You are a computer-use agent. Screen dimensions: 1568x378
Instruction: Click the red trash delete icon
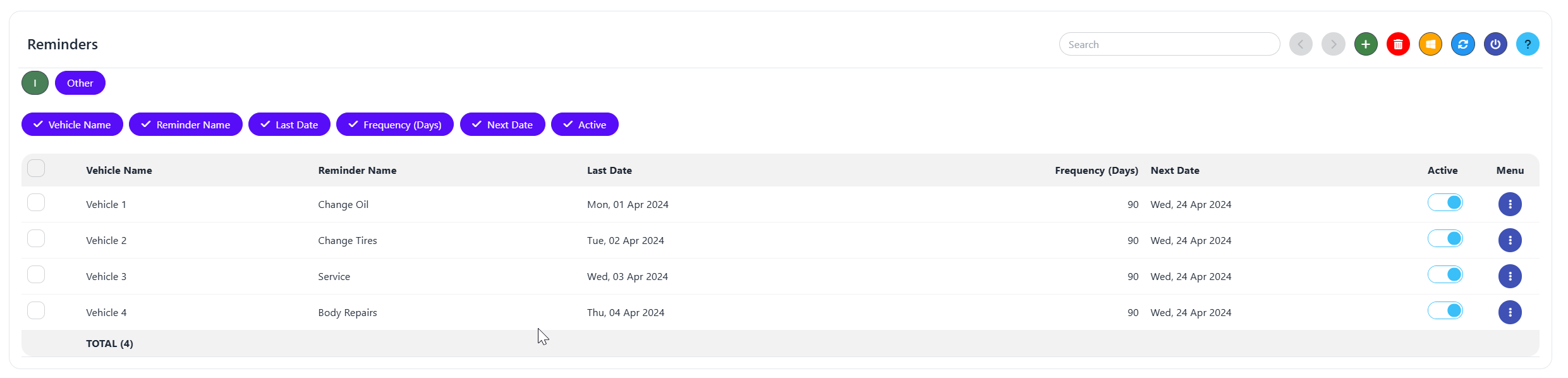1398,44
